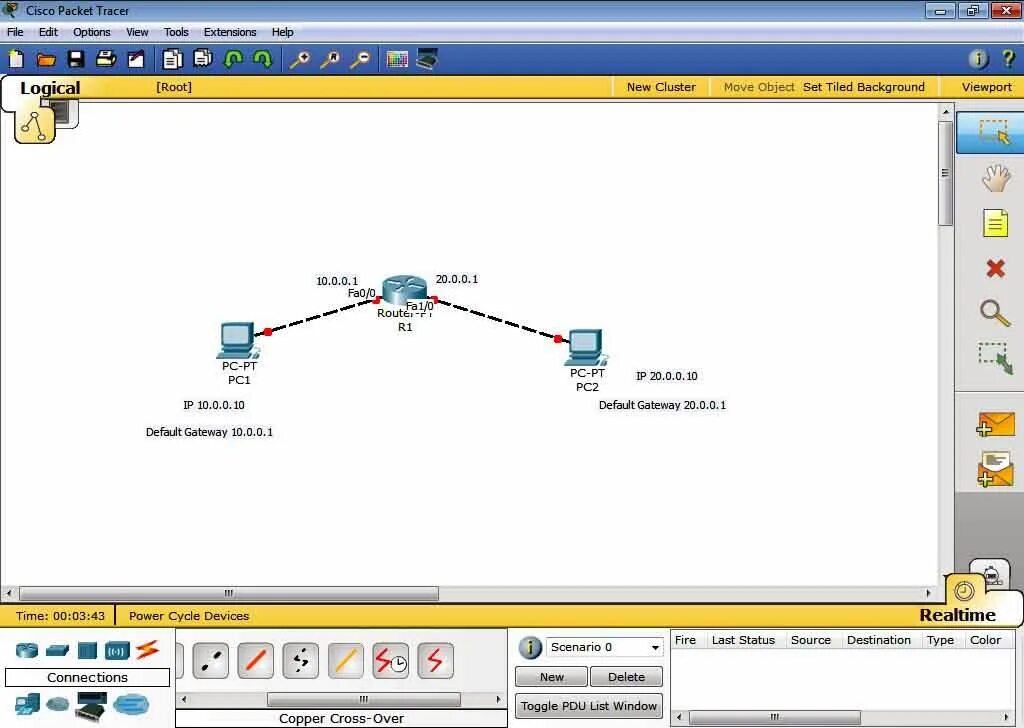Pick the Fiber orange cable connection

pyautogui.click(x=255, y=661)
